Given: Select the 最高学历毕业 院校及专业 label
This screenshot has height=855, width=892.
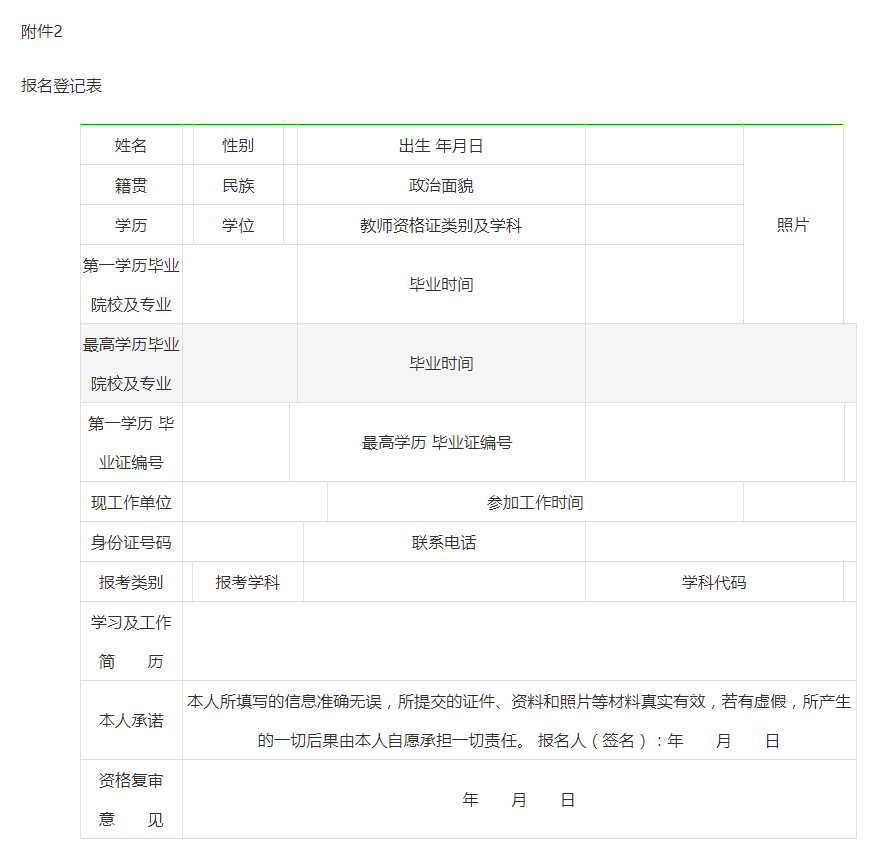Looking at the screenshot, I should click(x=131, y=364).
